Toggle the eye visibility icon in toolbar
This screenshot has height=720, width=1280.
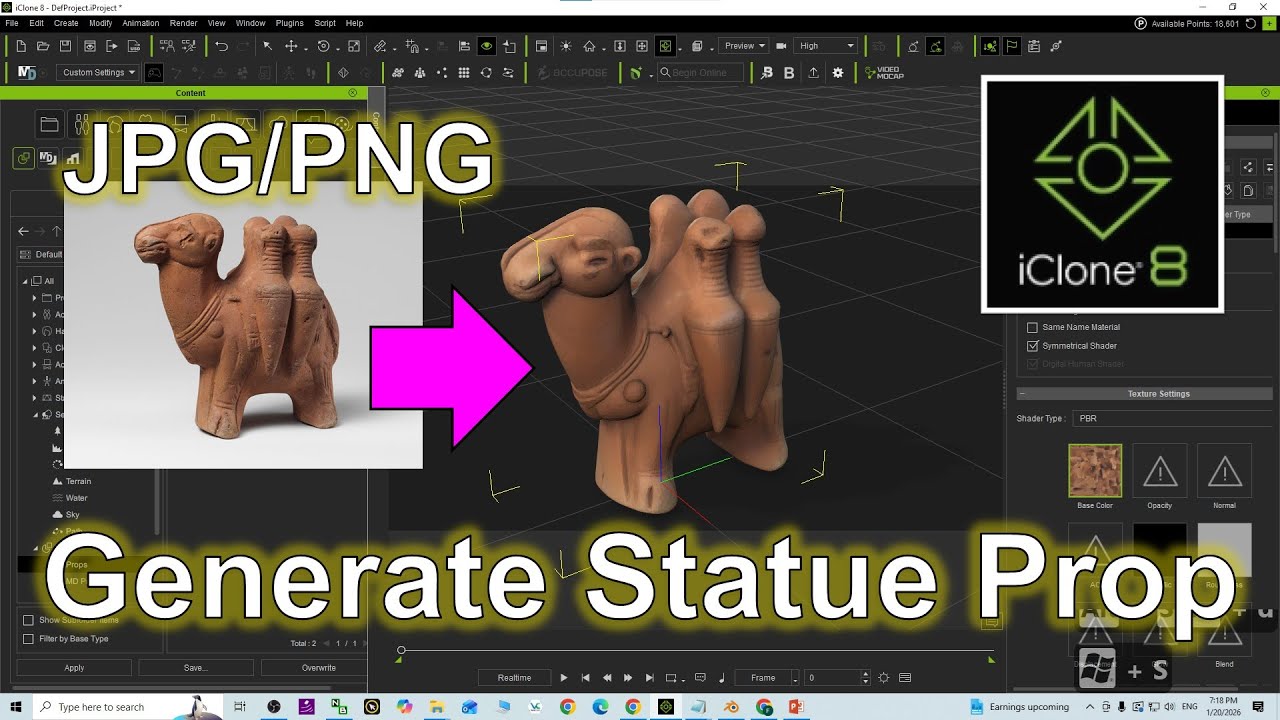click(x=487, y=46)
